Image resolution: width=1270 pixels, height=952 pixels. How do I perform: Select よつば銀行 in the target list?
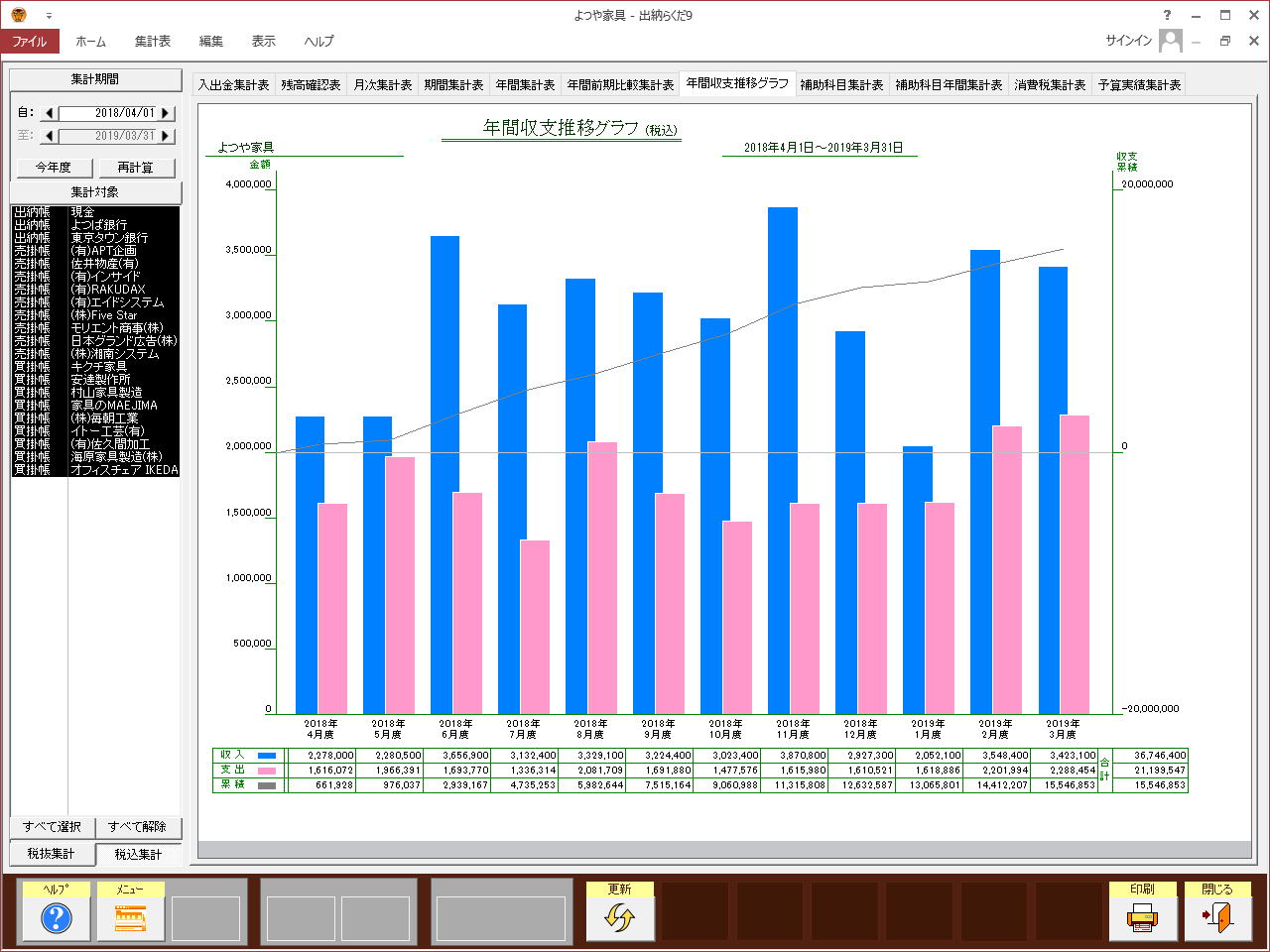click(95, 225)
